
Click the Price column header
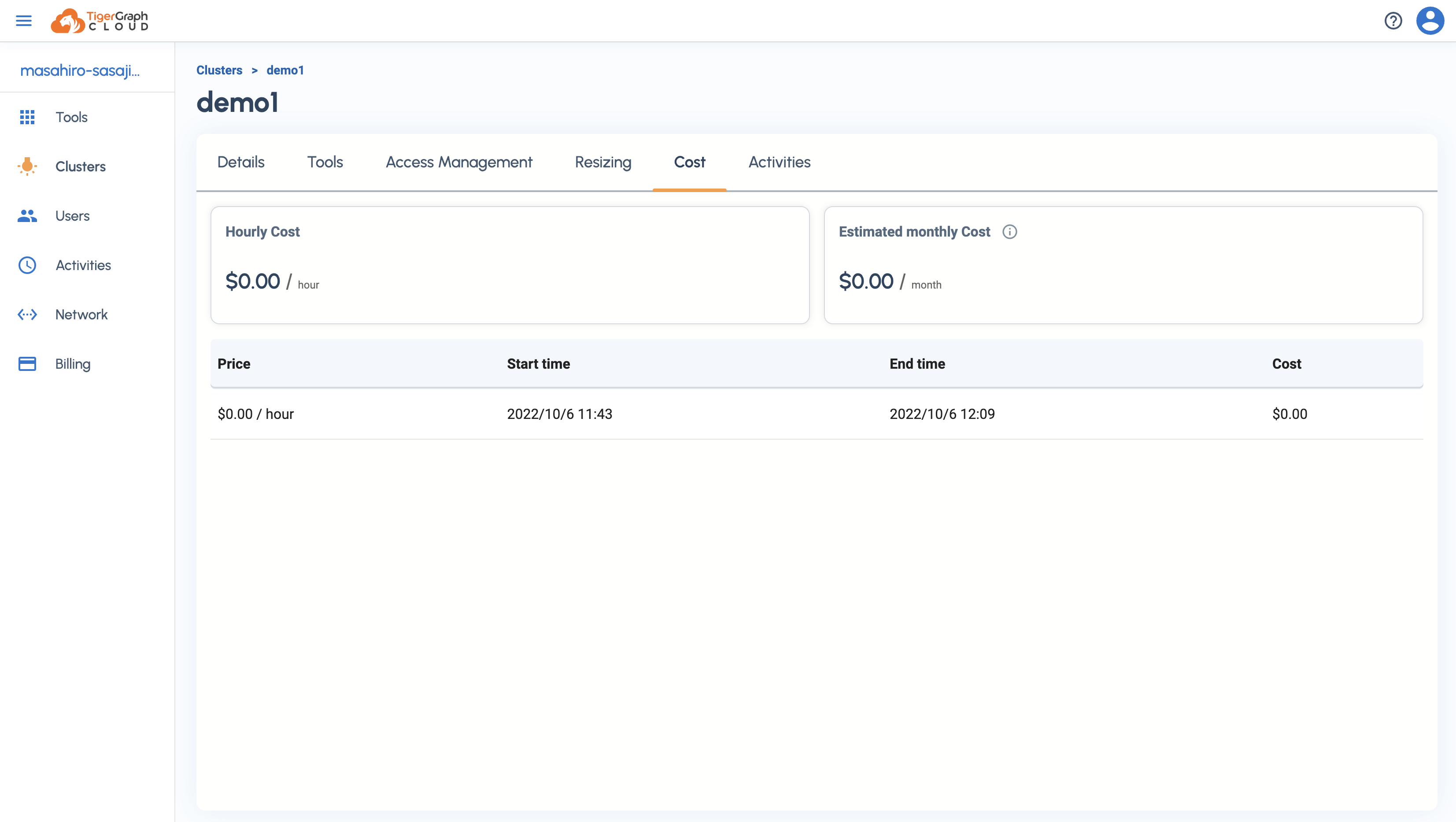234,363
